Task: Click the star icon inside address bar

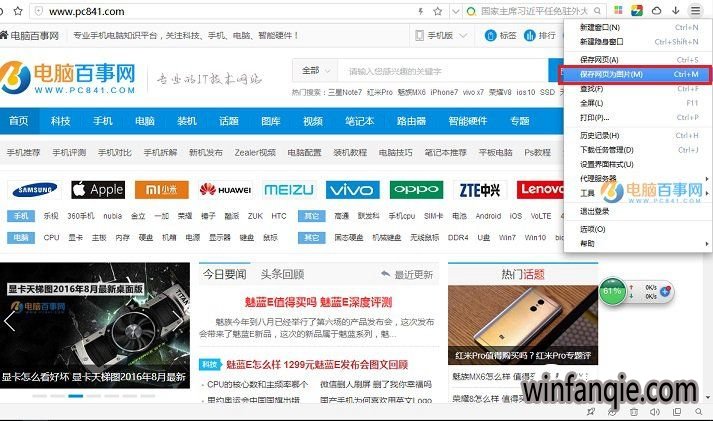Action: coord(437,11)
